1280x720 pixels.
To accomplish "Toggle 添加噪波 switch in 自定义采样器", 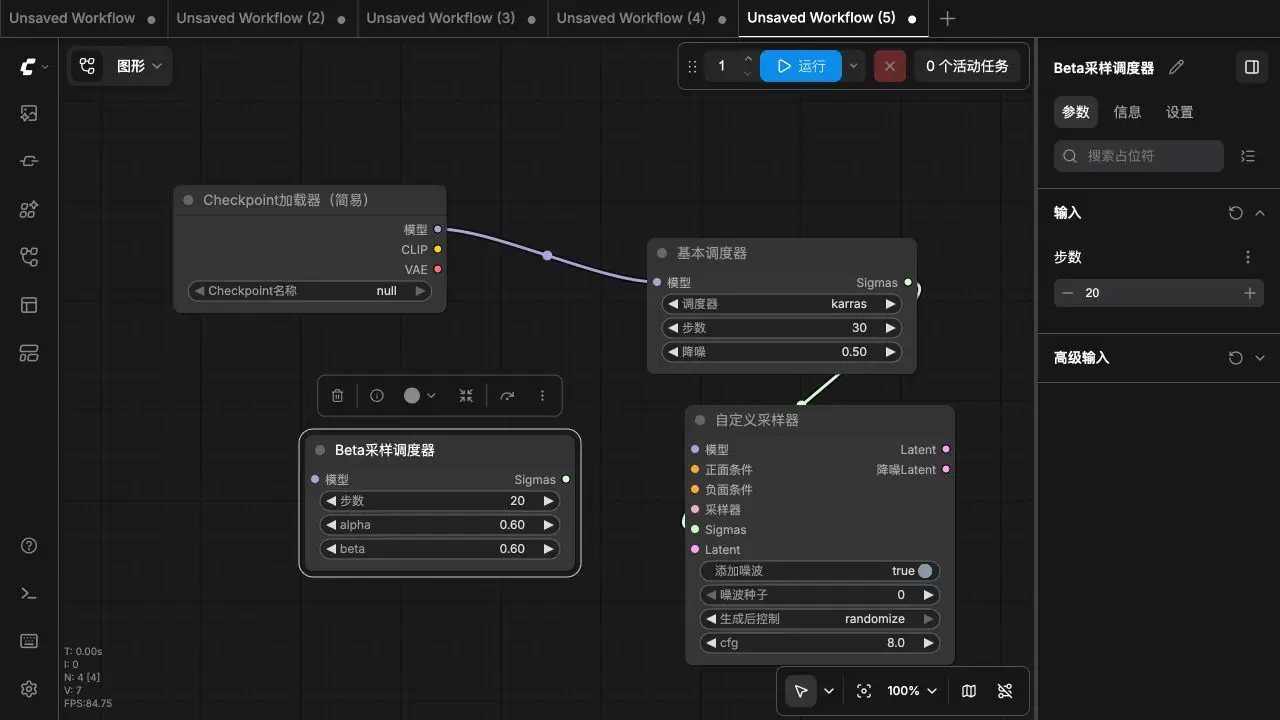I will pos(820,571).
